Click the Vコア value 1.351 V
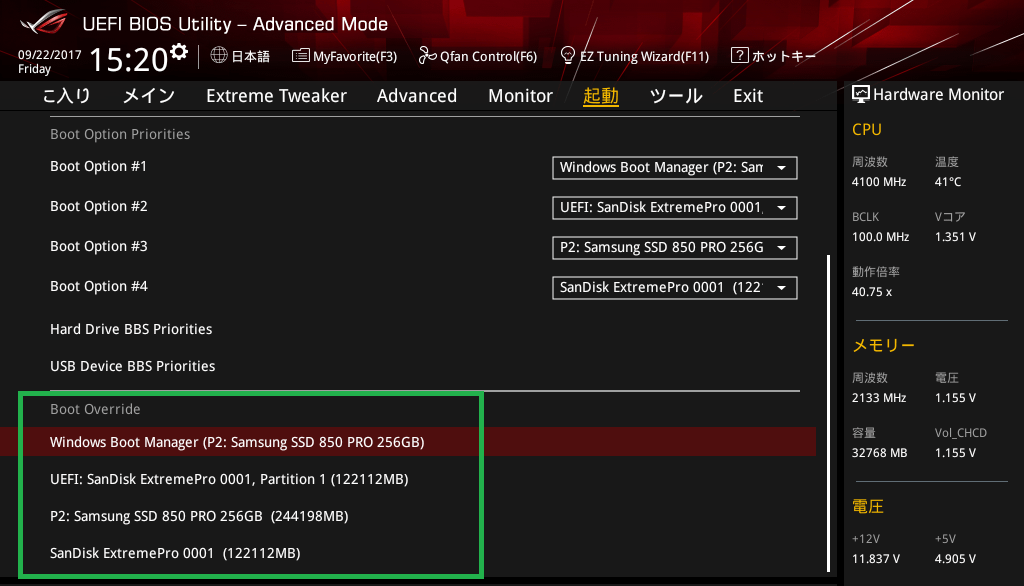This screenshot has width=1024, height=586. [x=955, y=237]
